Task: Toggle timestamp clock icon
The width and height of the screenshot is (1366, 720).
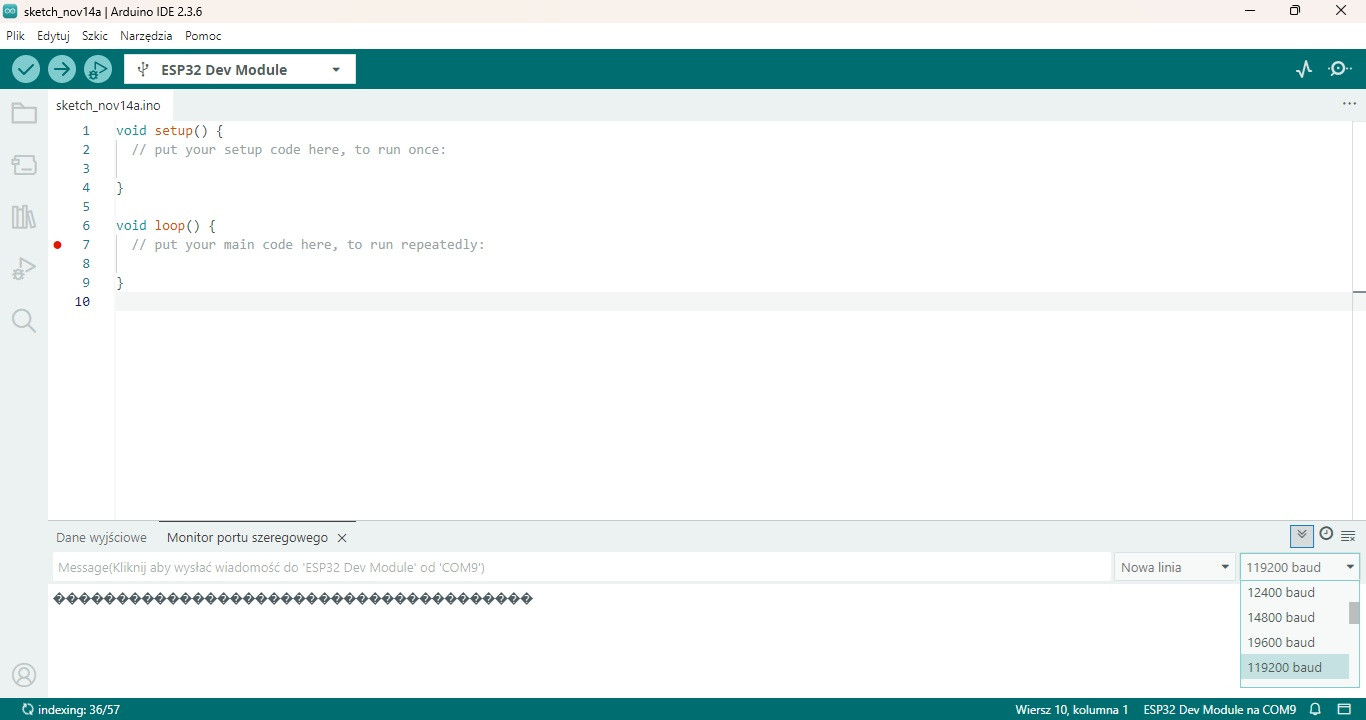Action: pyautogui.click(x=1326, y=534)
